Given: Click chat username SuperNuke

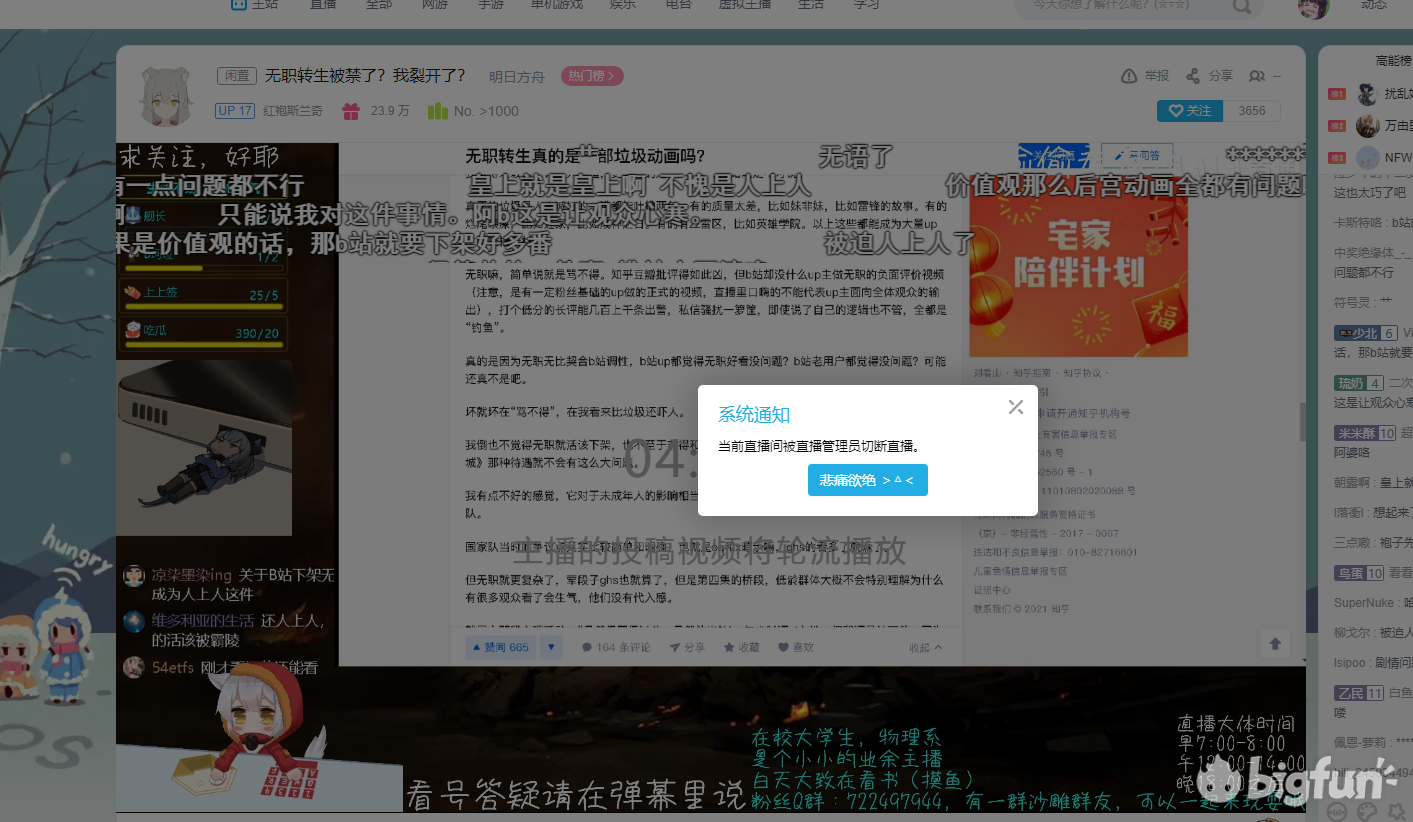Looking at the screenshot, I should 1366,603.
